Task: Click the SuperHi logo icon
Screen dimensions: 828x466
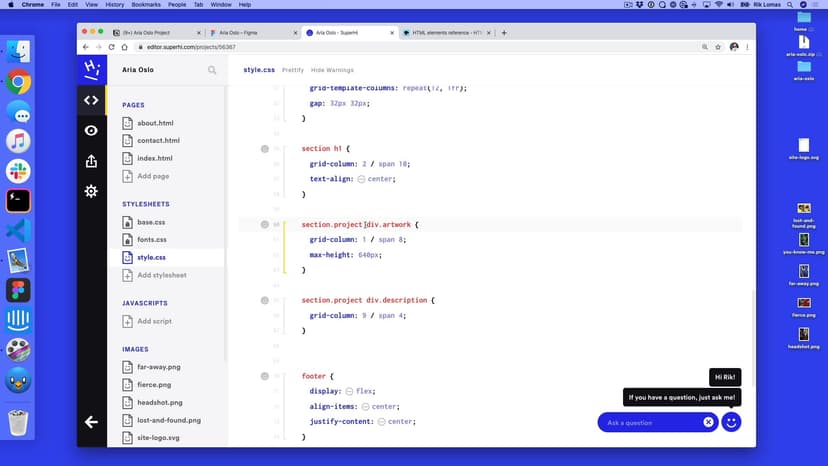Action: tap(91, 69)
